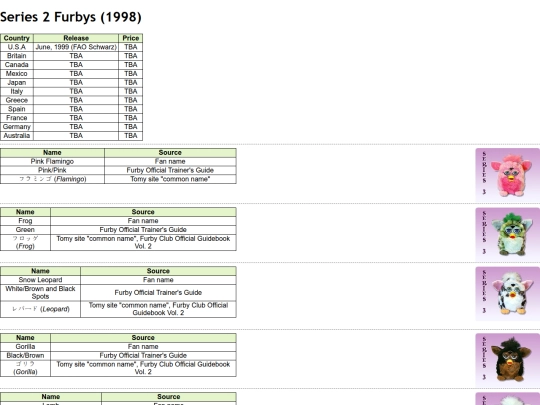Click the 'Italy' table cell
The width and height of the screenshot is (540, 405).
(17, 91)
